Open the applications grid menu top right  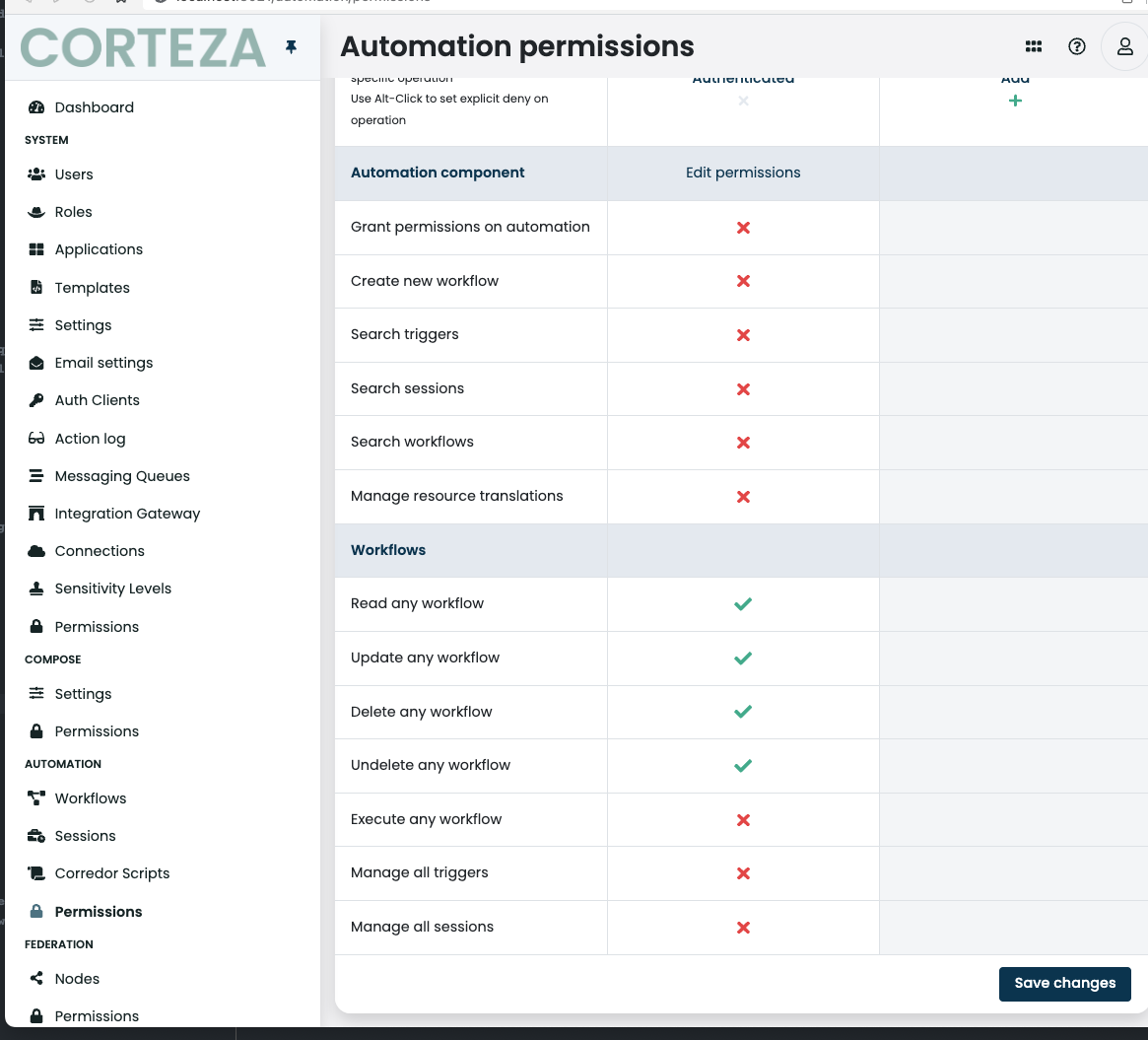[x=1033, y=45]
